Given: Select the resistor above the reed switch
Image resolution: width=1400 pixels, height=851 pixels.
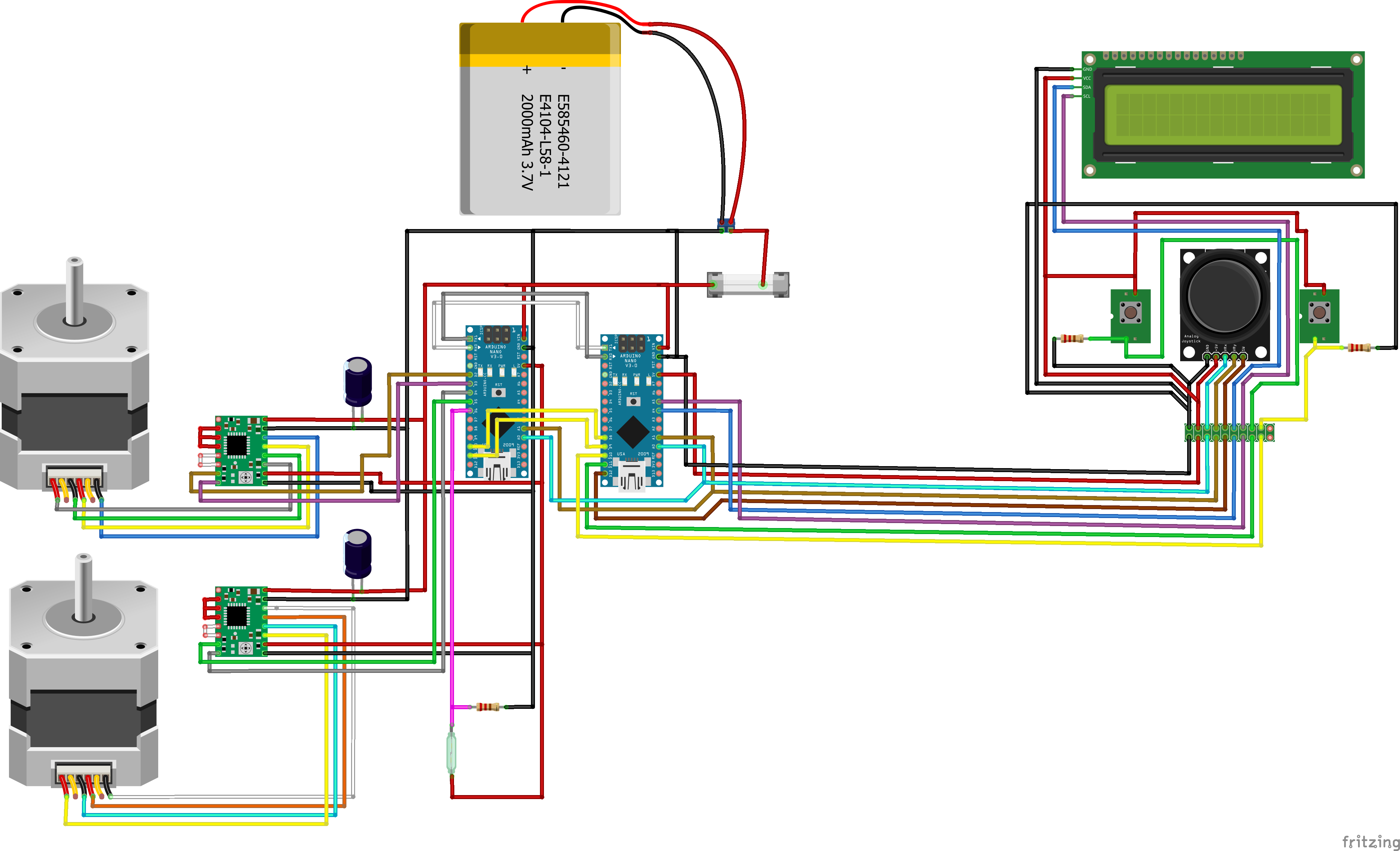Looking at the screenshot, I should tap(488, 707).
